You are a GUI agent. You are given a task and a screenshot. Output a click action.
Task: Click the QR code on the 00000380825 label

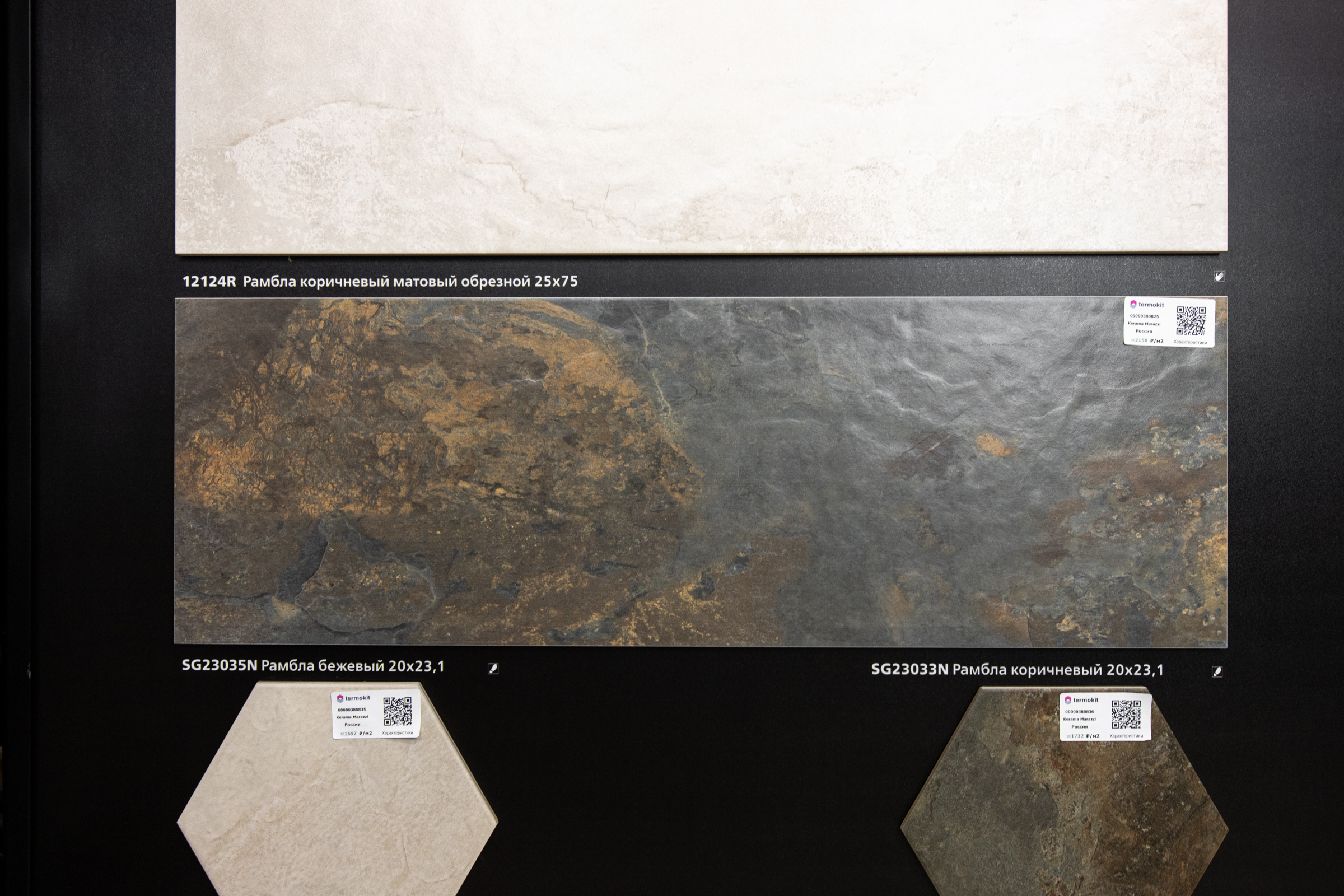[1192, 321]
